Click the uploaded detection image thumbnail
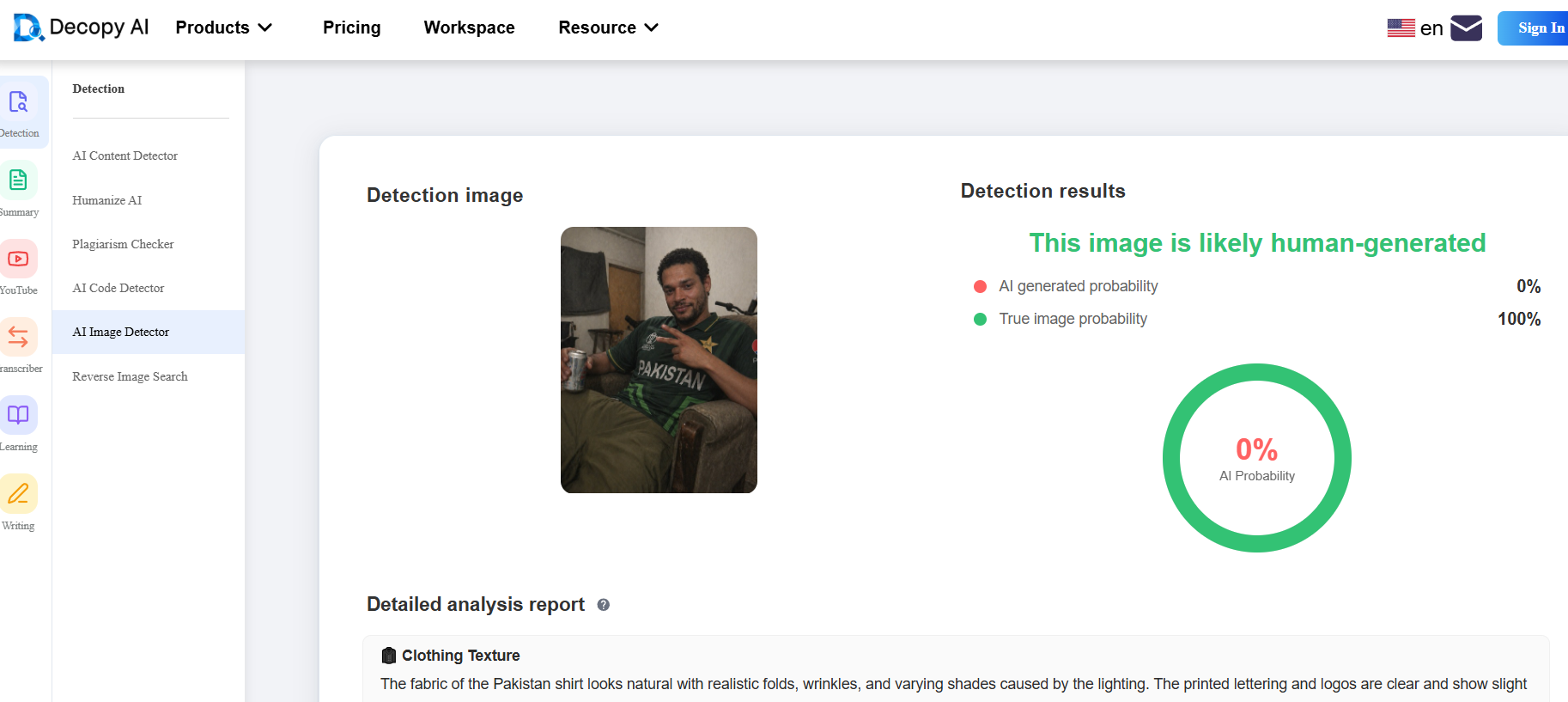The image size is (1568, 702). [659, 360]
